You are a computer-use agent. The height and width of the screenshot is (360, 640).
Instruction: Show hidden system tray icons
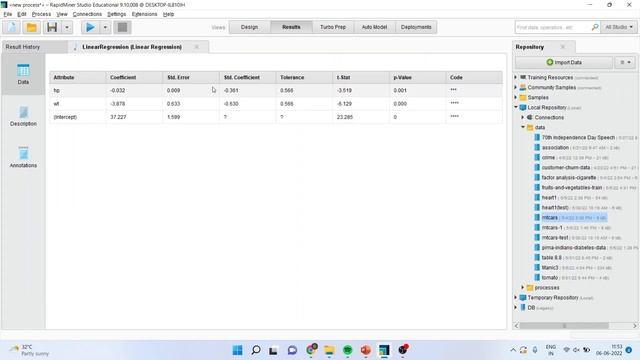[513, 350]
